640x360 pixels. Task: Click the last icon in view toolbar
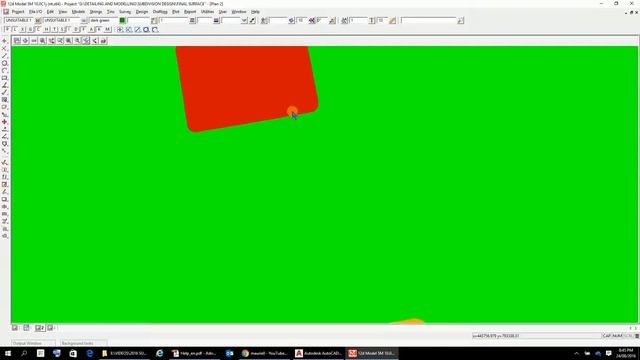[x=103, y=40]
